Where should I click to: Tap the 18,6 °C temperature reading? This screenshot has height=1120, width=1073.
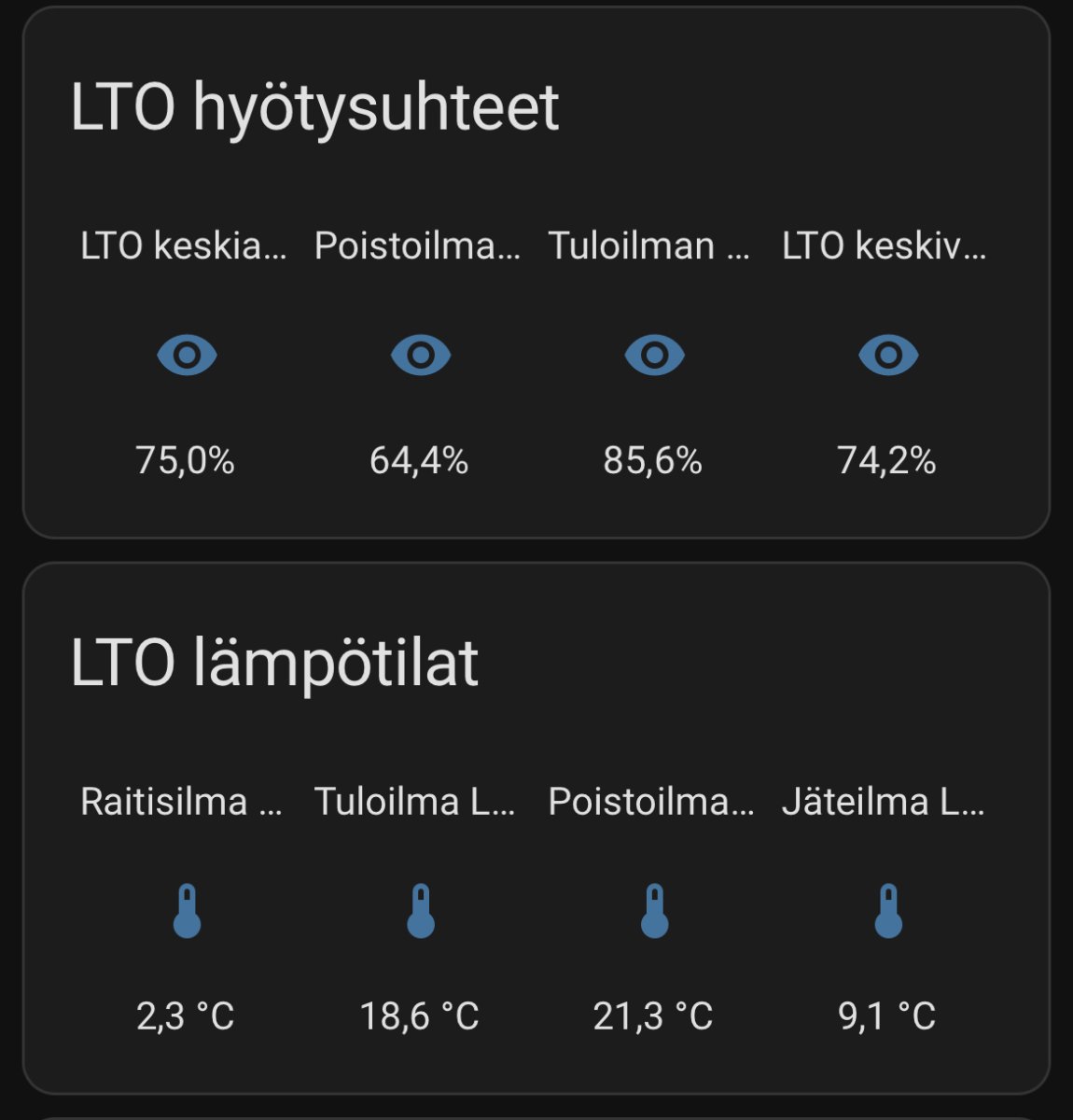419,1015
